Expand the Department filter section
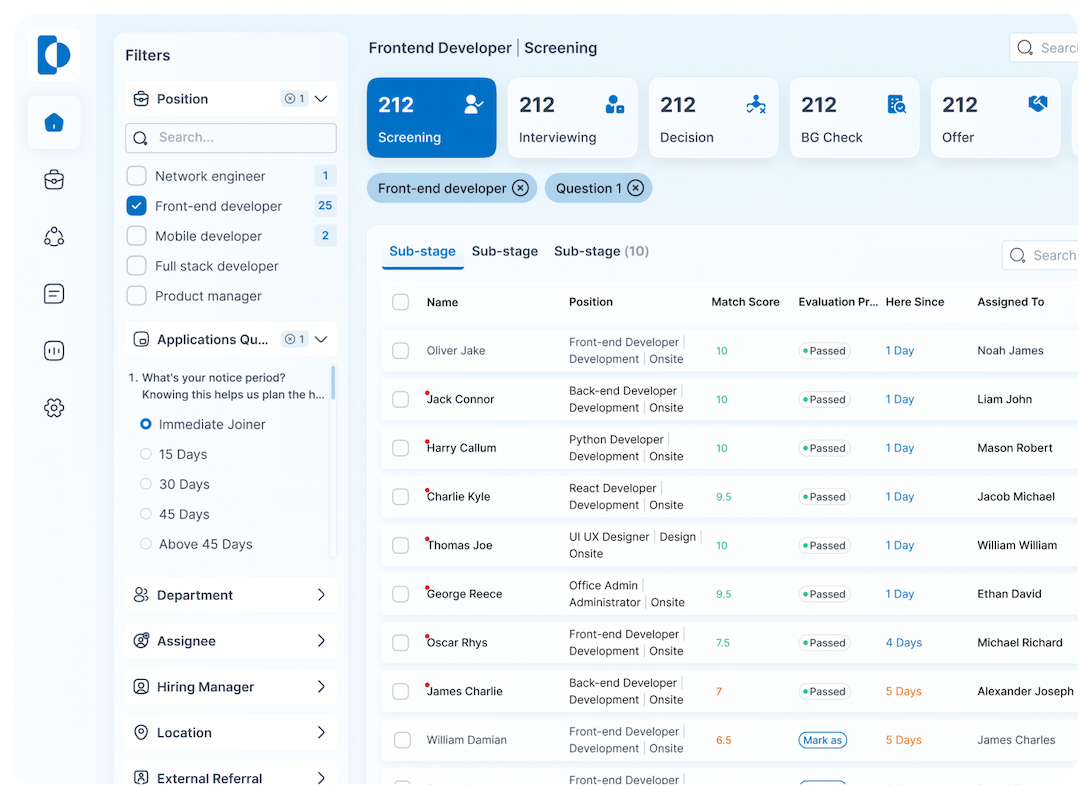The image size is (1080, 786). (x=321, y=595)
